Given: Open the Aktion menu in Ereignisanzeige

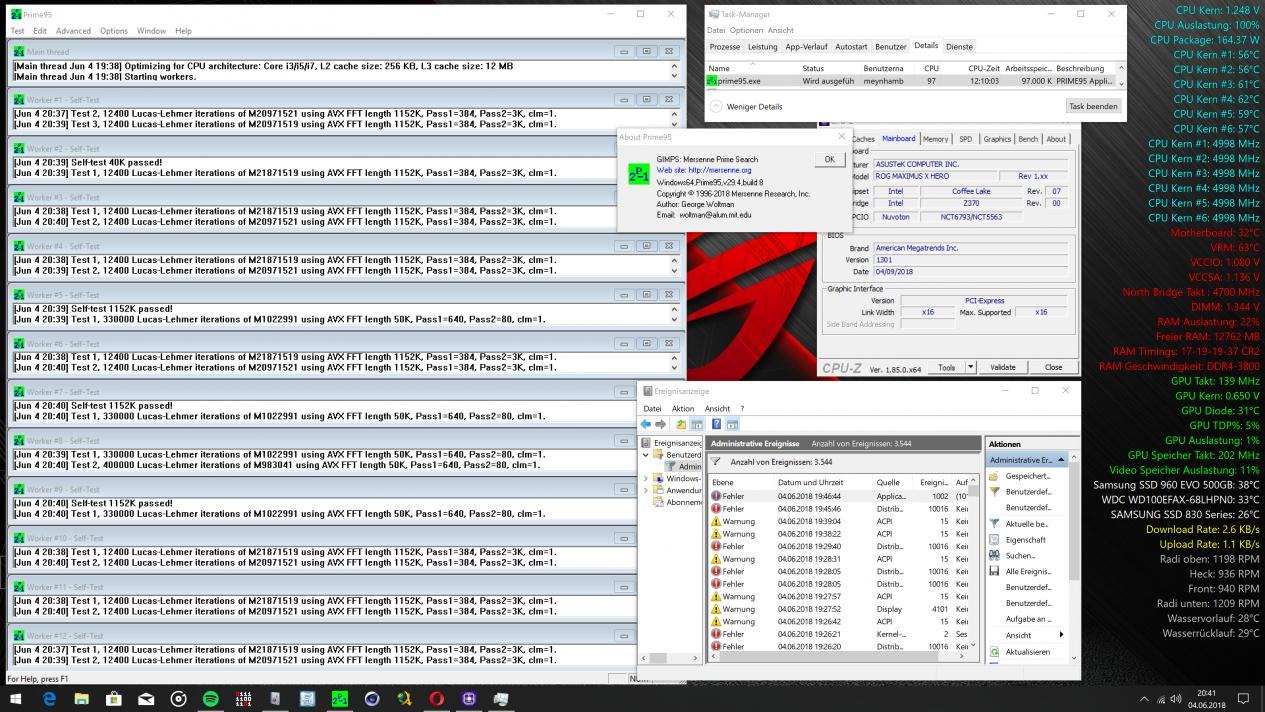Looking at the screenshot, I should (x=683, y=408).
